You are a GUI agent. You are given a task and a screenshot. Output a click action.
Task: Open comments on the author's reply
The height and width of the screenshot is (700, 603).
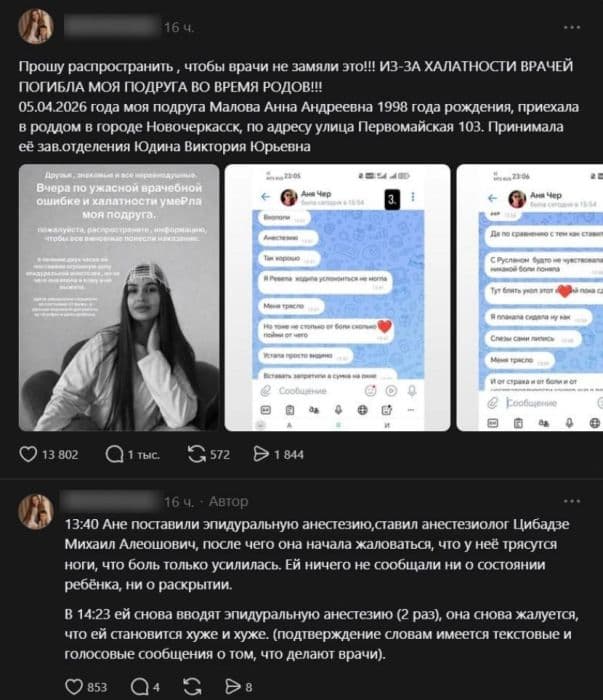(139, 687)
